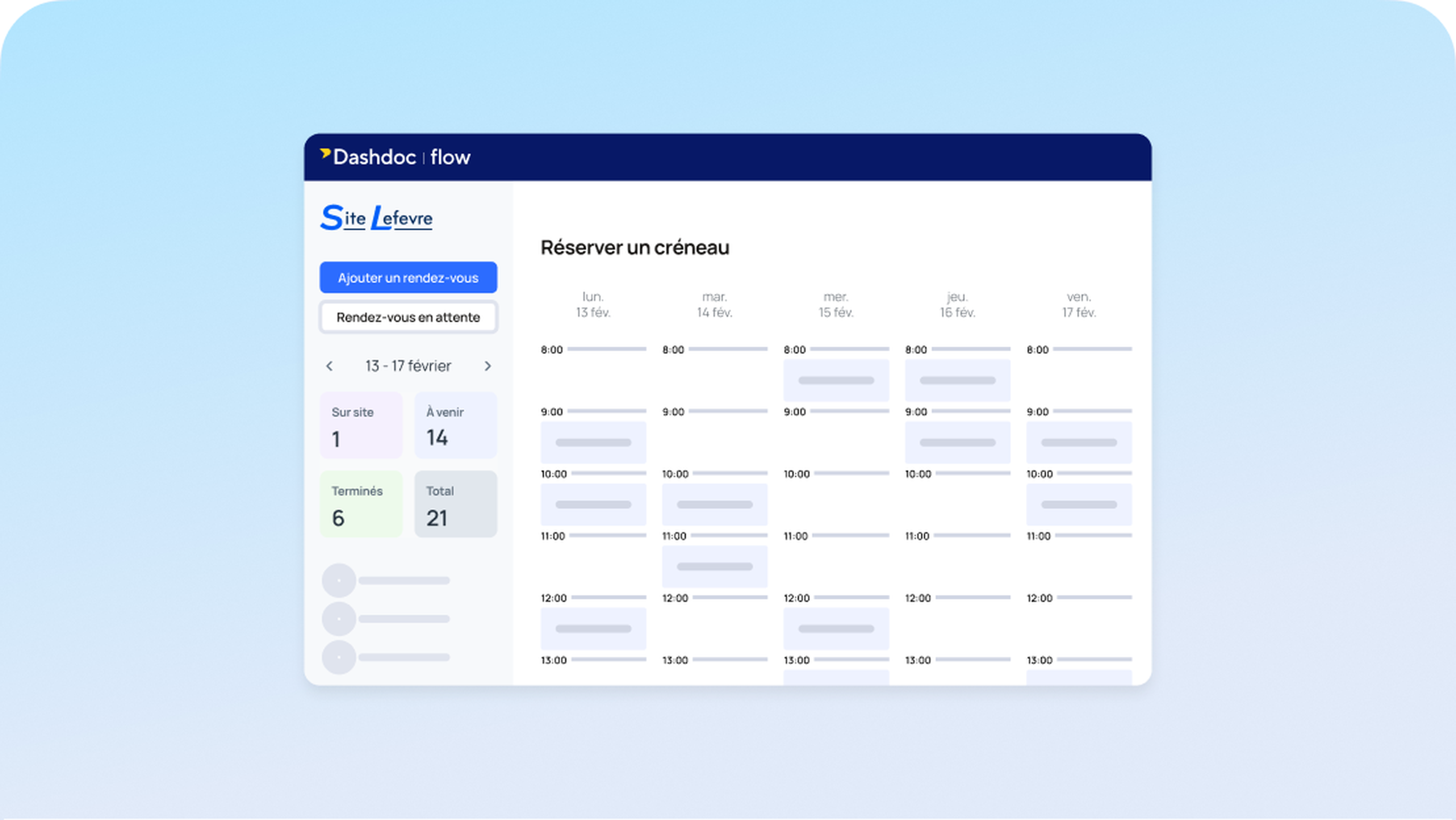Open Thursday 8:00 booked slot
The image size is (1456, 820).
pyautogui.click(x=957, y=380)
